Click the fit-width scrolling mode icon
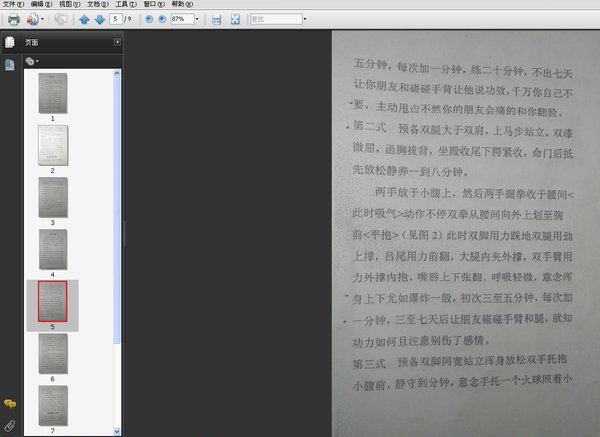Image resolution: width=600 pixels, height=437 pixels. coord(216,19)
